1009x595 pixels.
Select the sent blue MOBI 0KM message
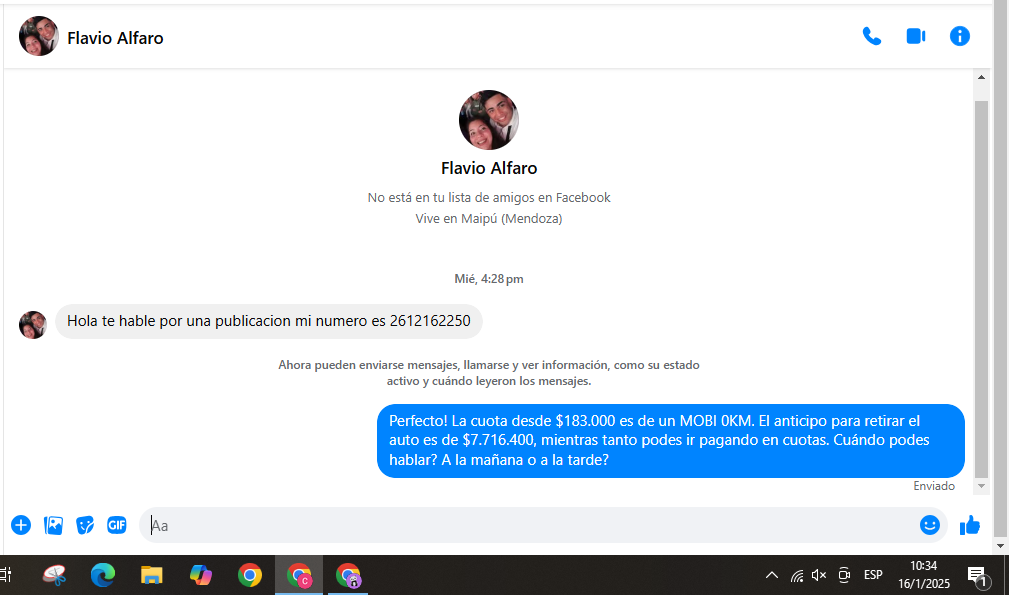click(671, 441)
